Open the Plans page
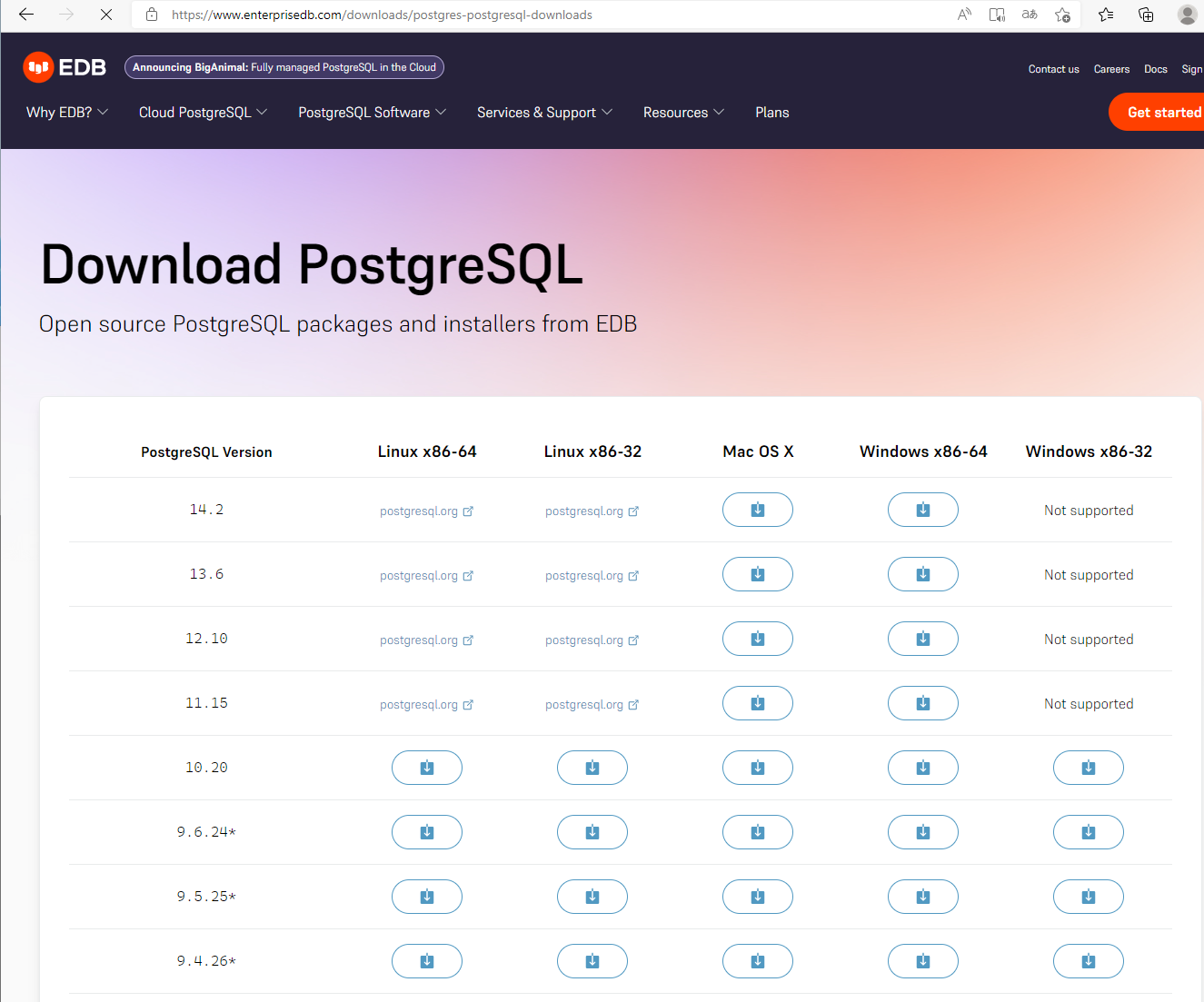 [x=772, y=113]
